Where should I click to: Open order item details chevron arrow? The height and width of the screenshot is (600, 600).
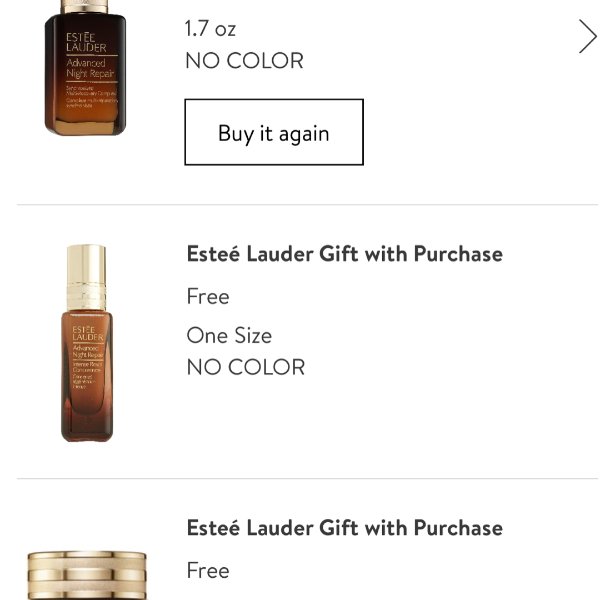point(587,36)
